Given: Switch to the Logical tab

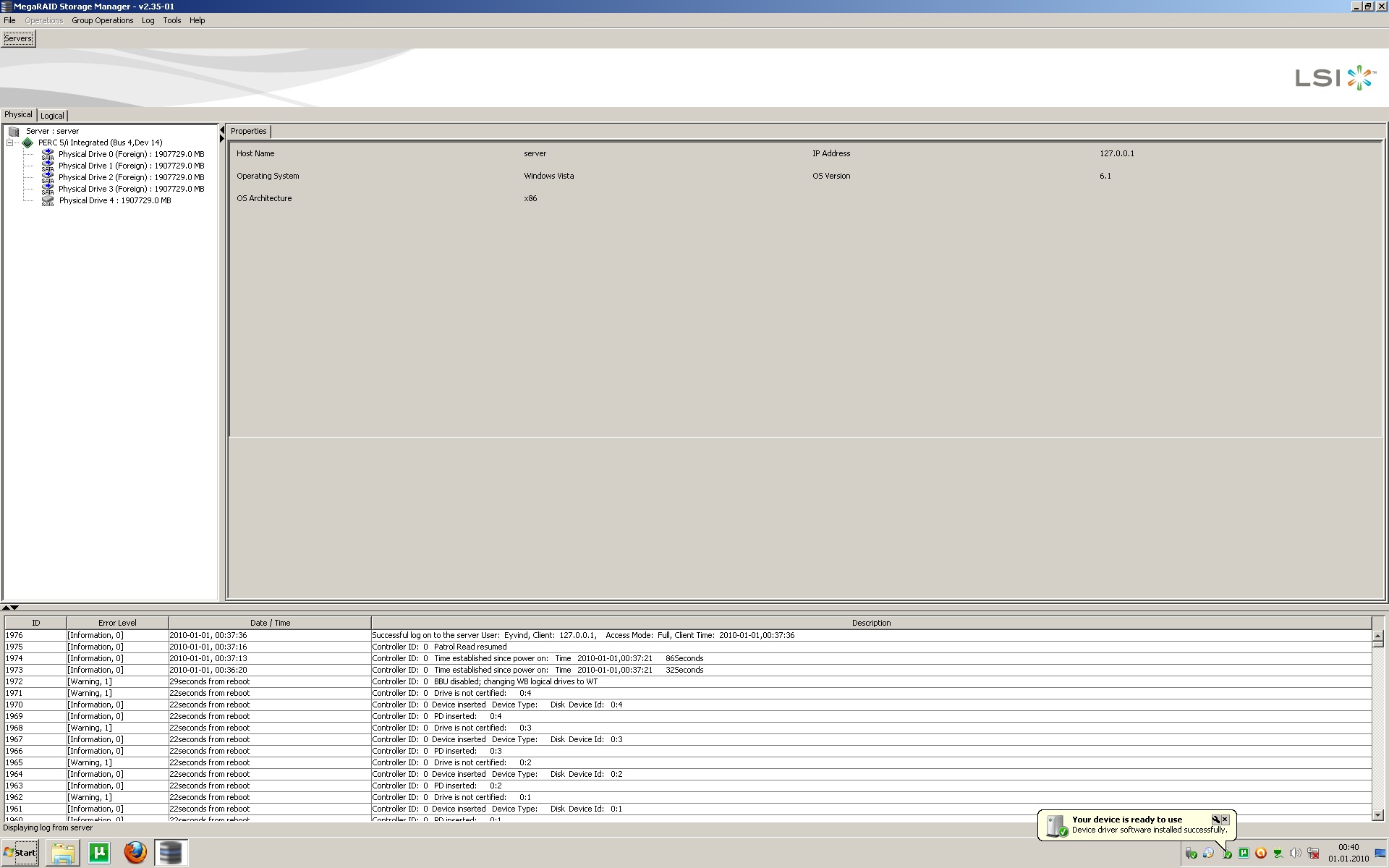Looking at the screenshot, I should pos(52,116).
